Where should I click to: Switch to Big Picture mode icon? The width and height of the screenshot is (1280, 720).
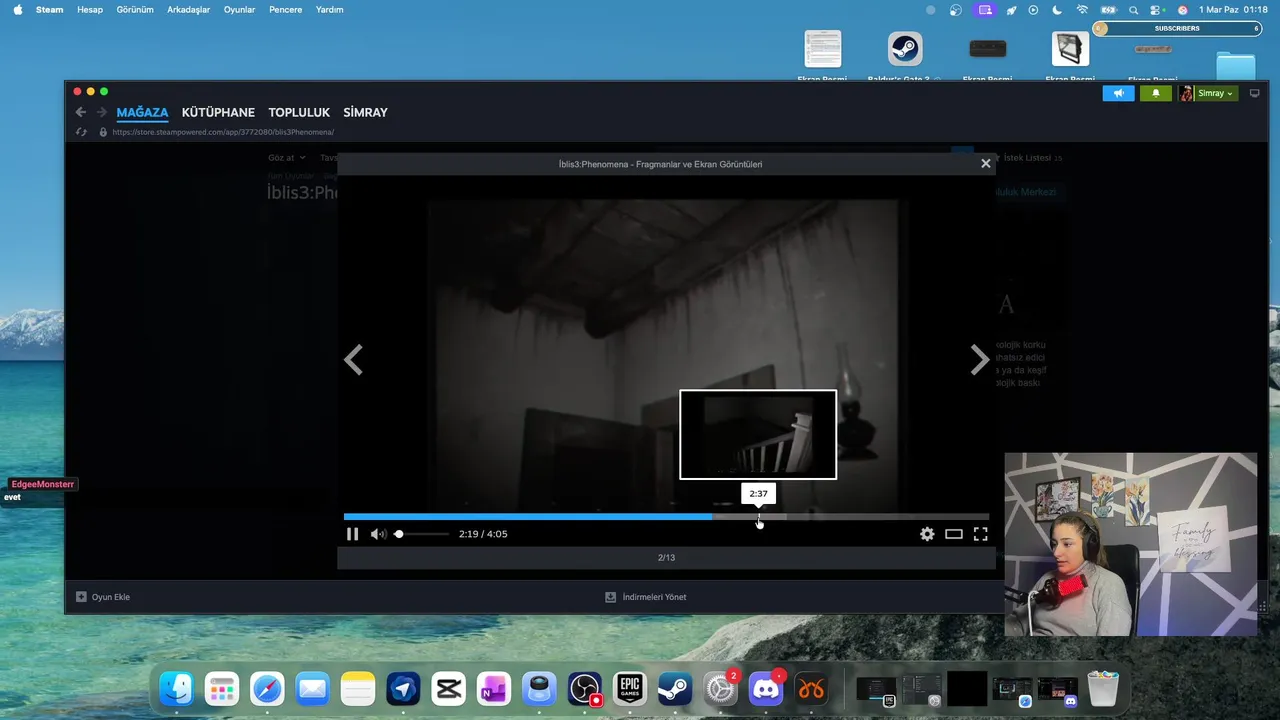[1255, 93]
